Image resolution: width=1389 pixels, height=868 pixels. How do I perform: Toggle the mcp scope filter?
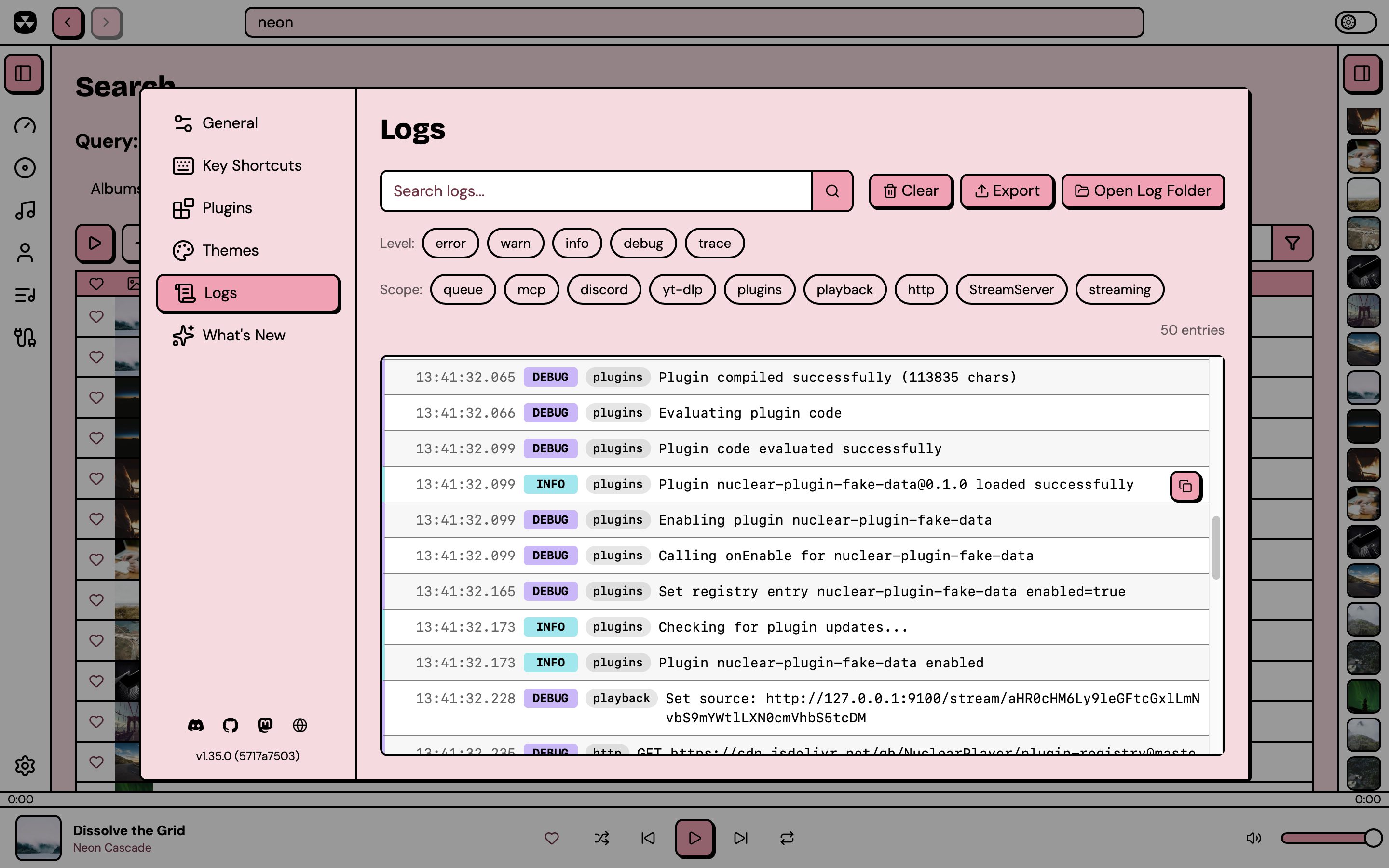(x=531, y=289)
